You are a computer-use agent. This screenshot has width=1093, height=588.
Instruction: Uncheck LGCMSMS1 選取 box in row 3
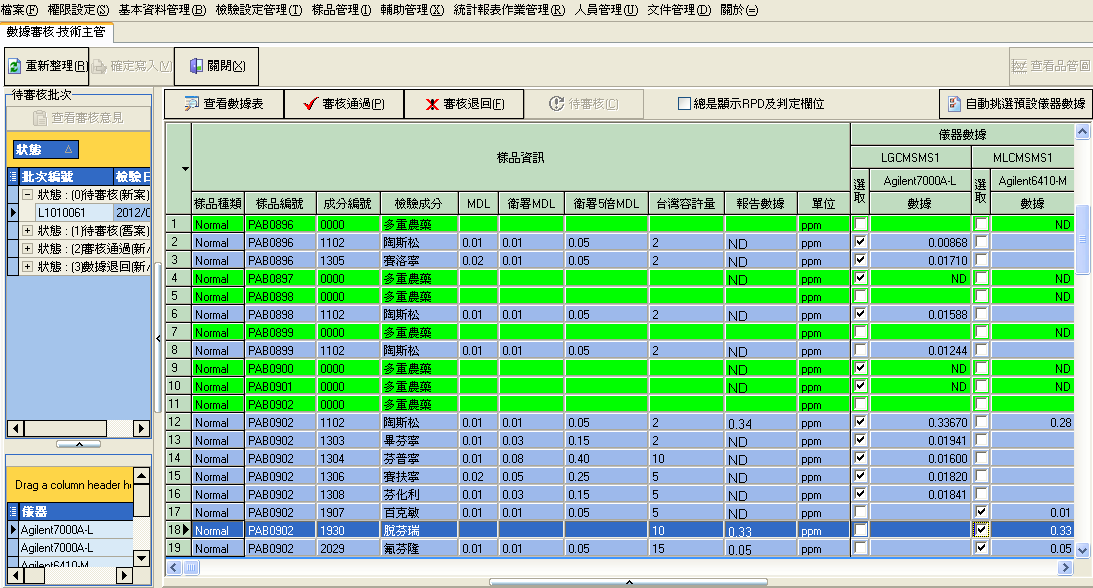(860, 260)
